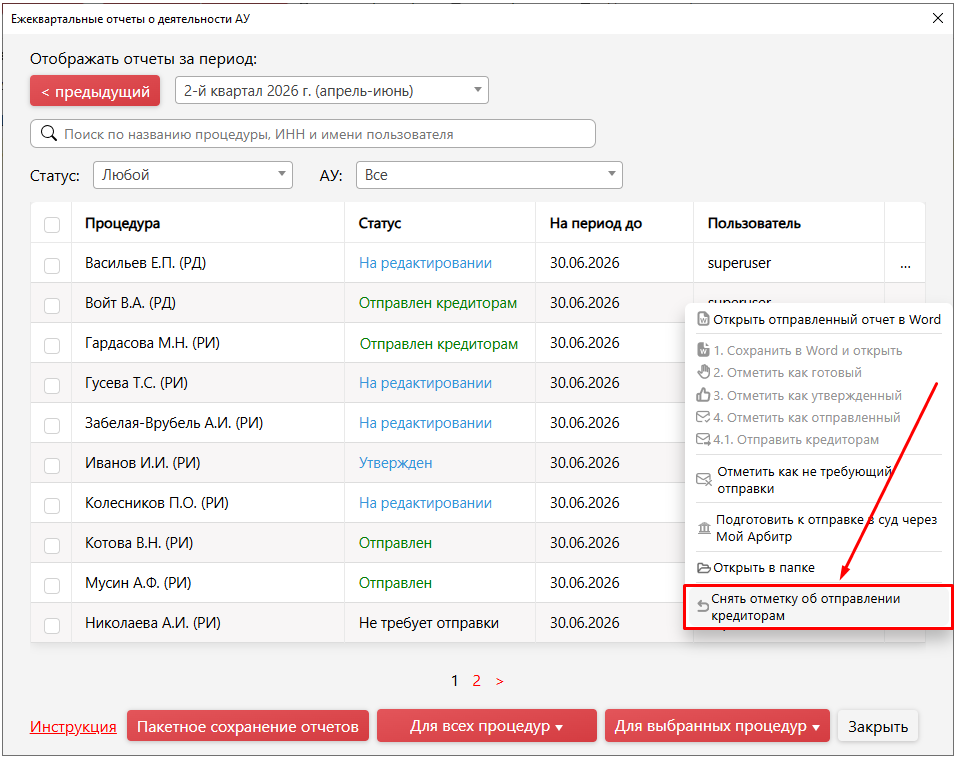Select the checkbox next to Иванов И.И. (РИ)
Screen dimensions: 958x760
point(52,465)
